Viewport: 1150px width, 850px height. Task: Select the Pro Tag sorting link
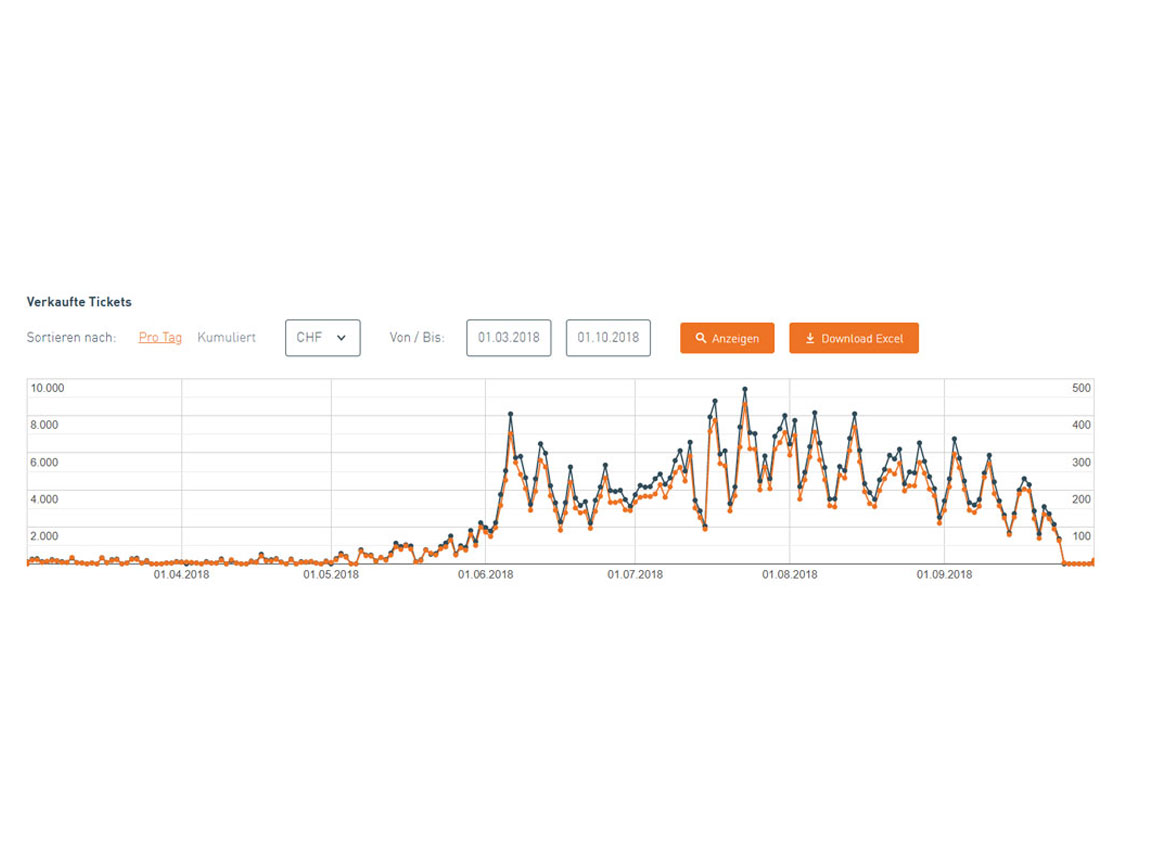pos(160,338)
